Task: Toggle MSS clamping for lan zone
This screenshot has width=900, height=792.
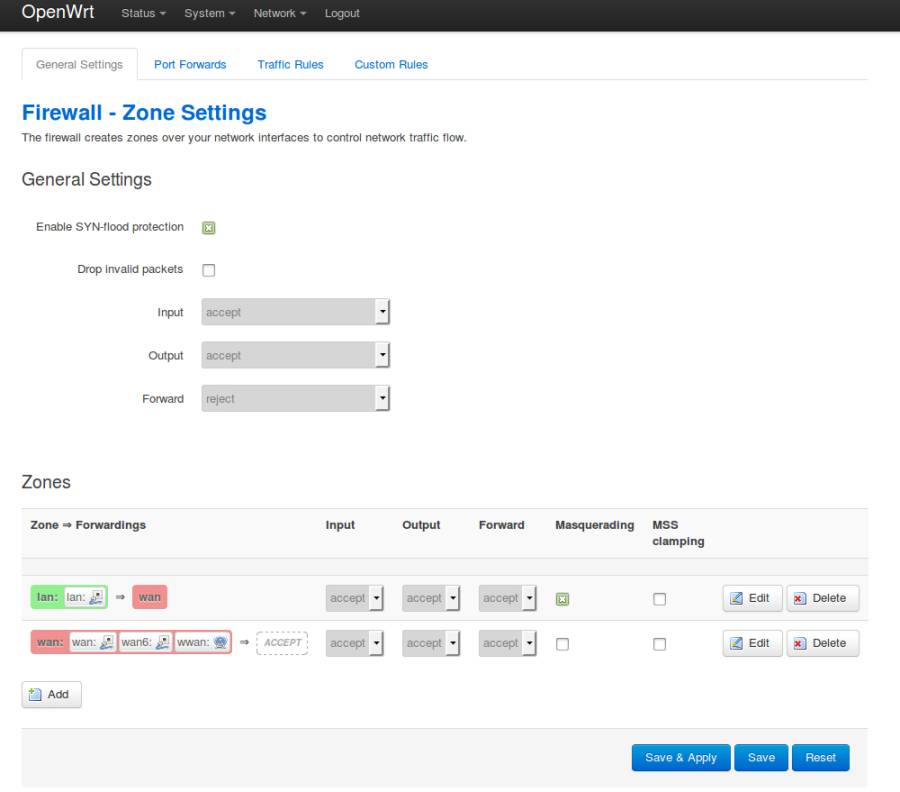Action: click(659, 599)
